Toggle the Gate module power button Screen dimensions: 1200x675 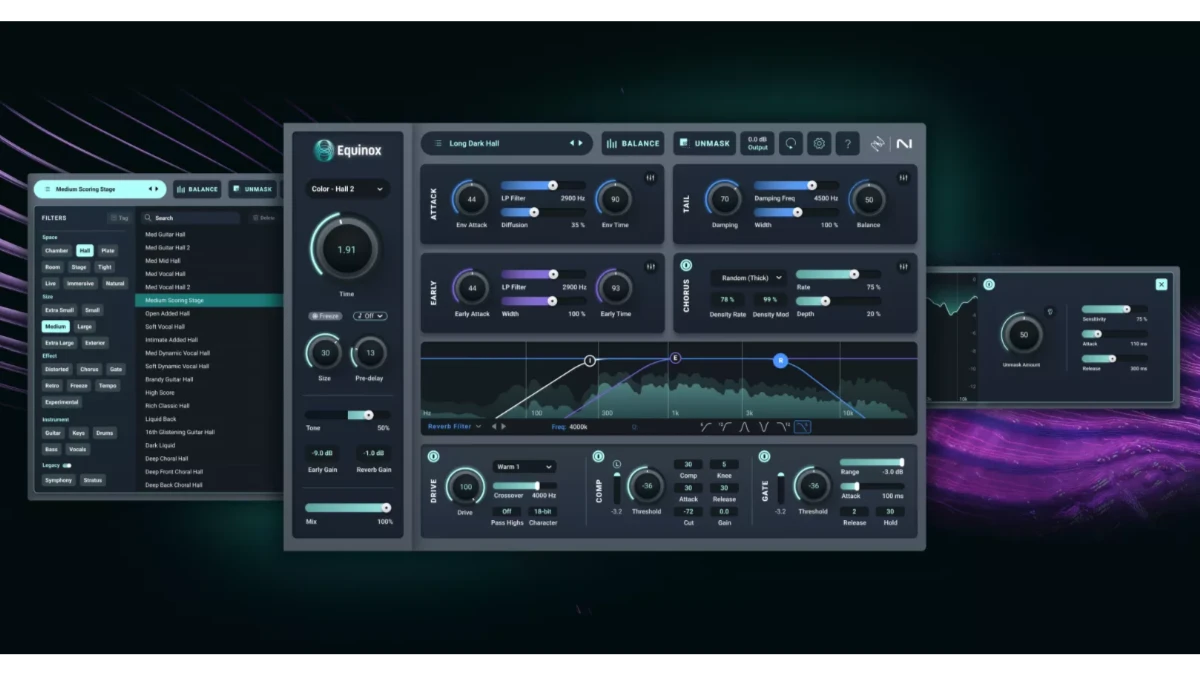764,457
